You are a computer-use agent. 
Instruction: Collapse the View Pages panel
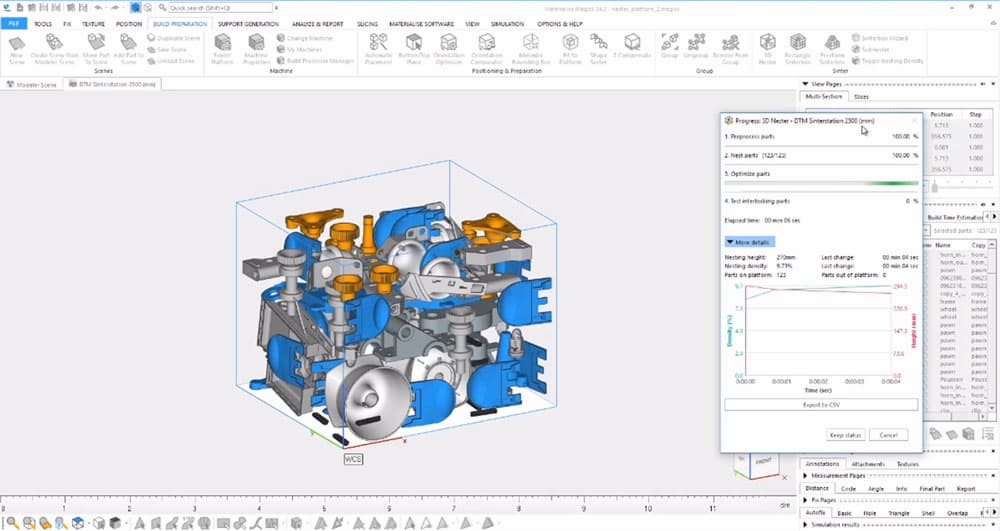tap(807, 85)
